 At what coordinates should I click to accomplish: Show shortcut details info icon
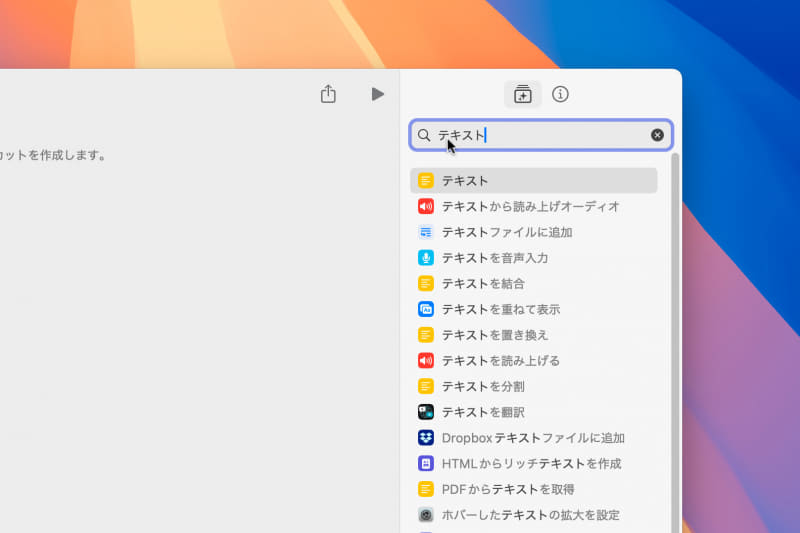(x=560, y=94)
